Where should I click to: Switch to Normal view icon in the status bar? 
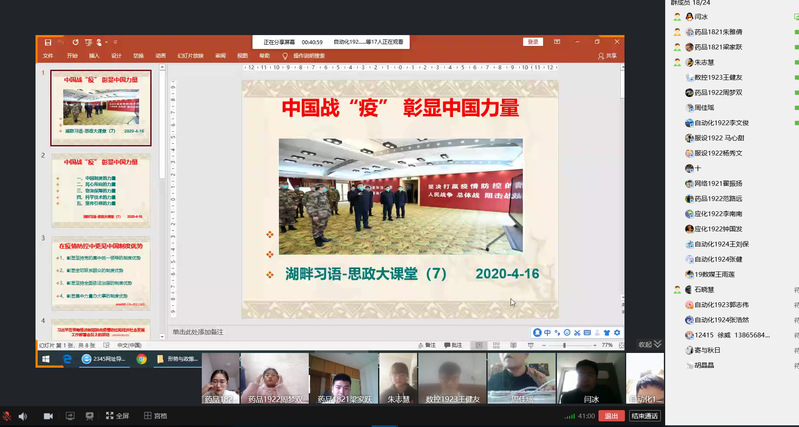[x=479, y=345]
